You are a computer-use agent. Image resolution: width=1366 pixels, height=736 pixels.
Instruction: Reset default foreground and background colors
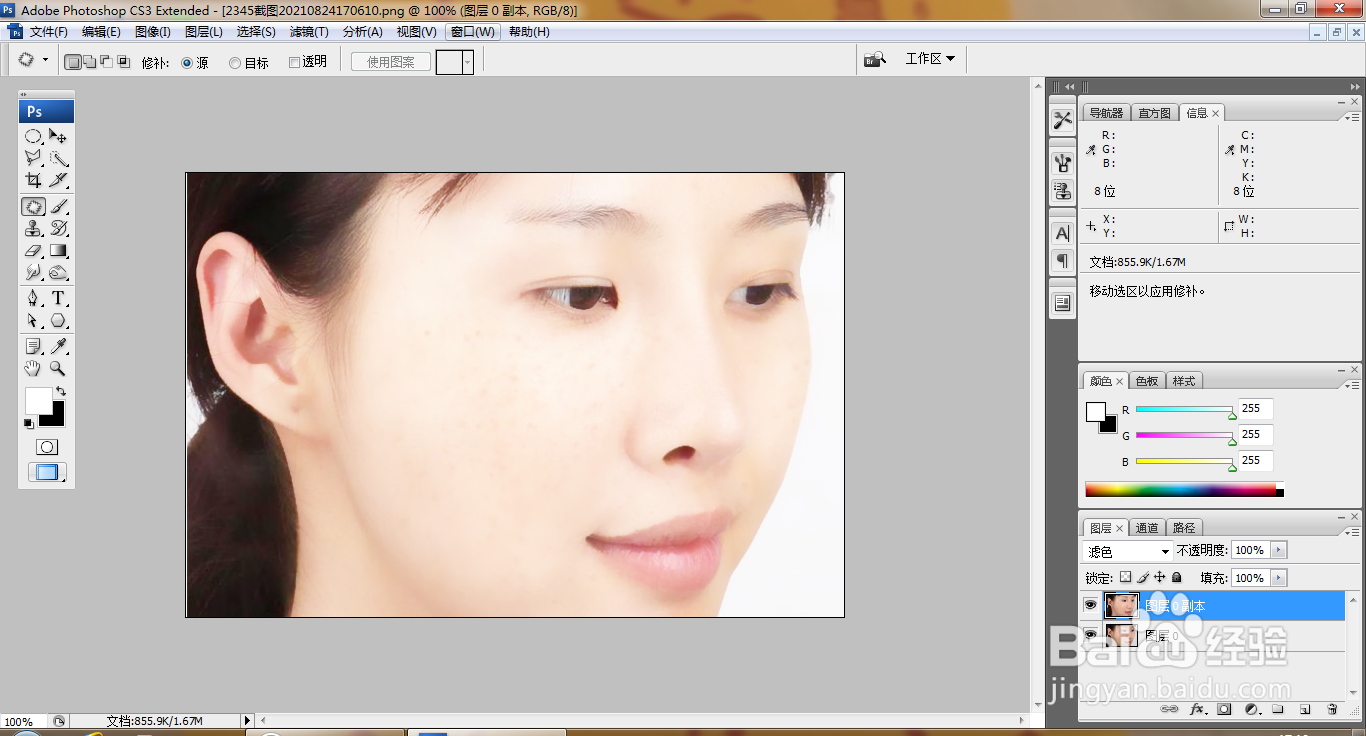(29, 424)
